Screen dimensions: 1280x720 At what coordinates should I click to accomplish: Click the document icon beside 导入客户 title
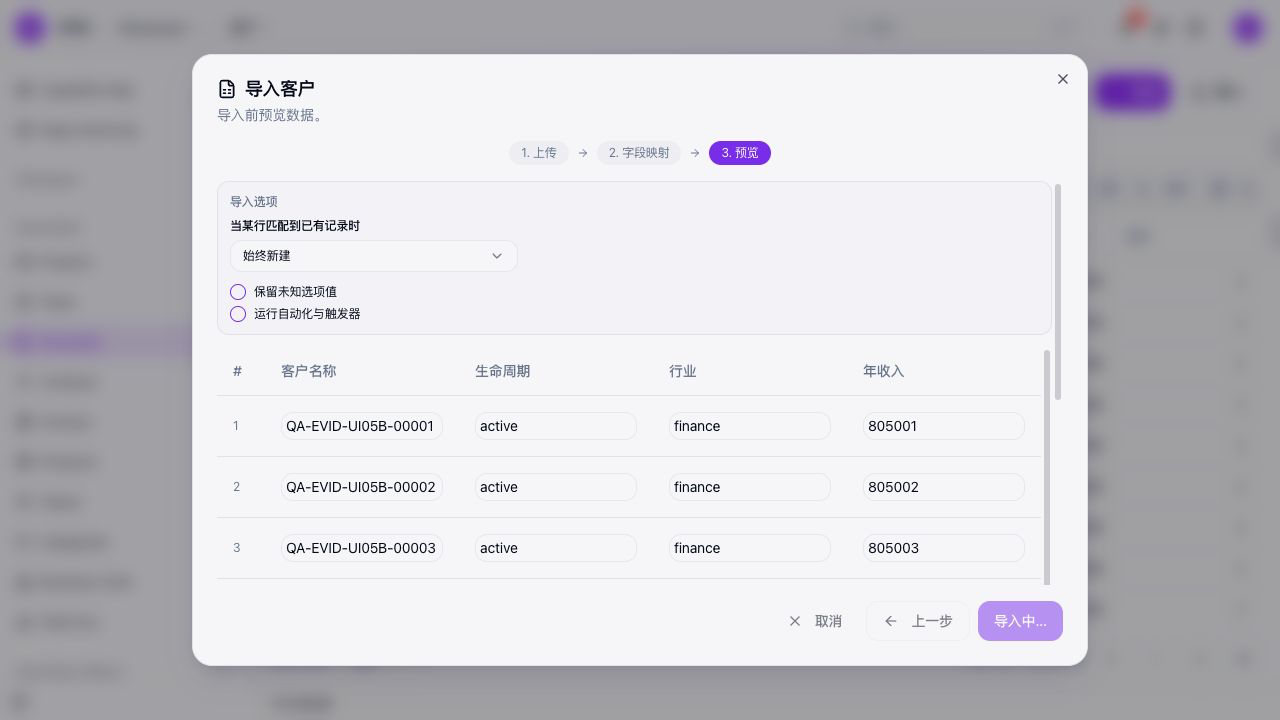(227, 89)
